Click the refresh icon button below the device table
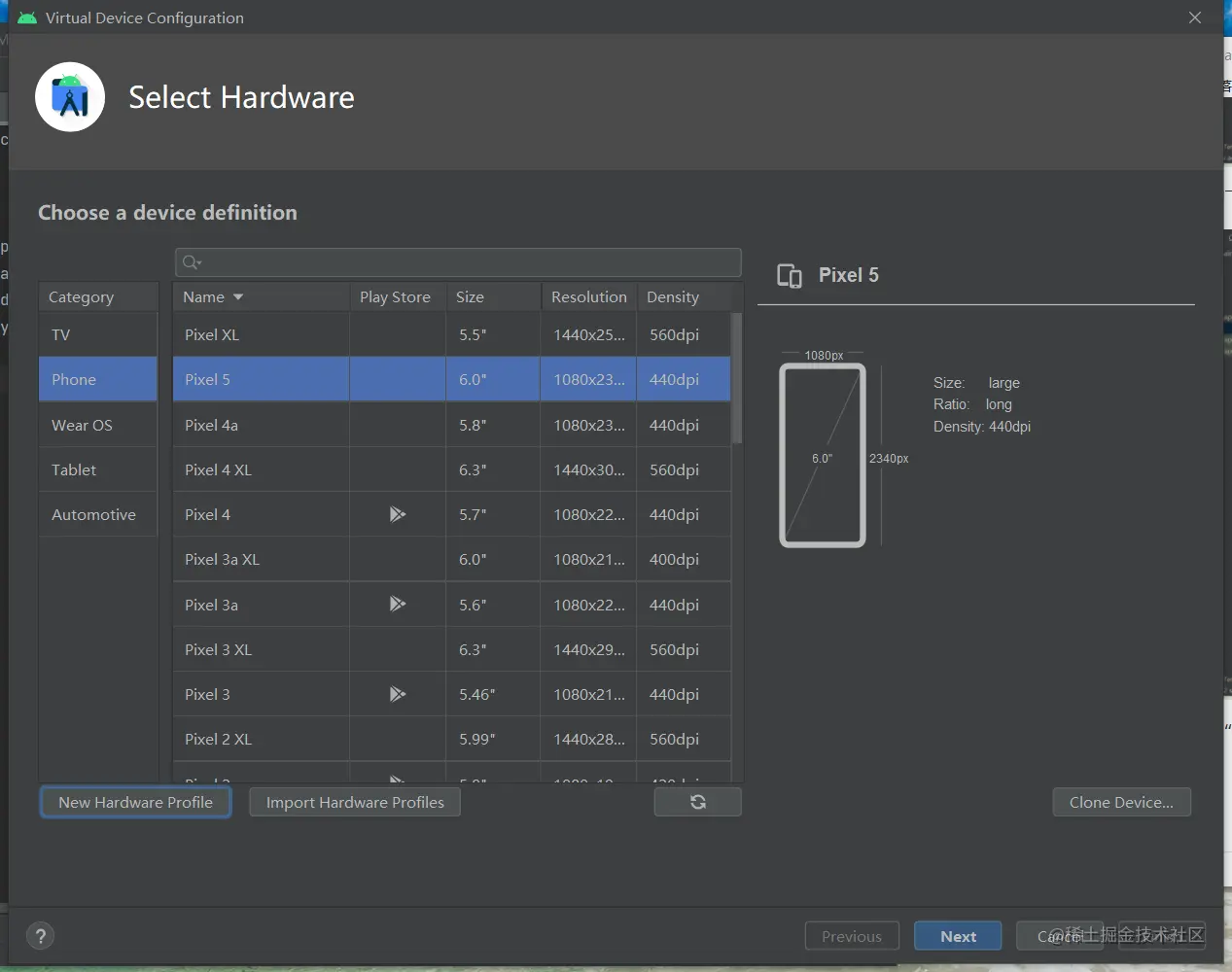Viewport: 1232px width, 972px height. point(697,802)
